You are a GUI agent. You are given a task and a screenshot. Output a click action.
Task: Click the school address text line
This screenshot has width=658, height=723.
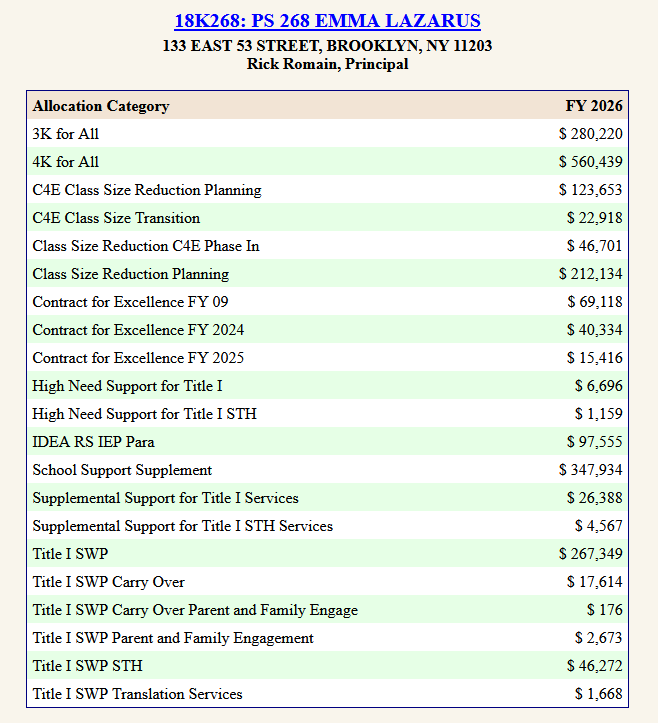327,46
